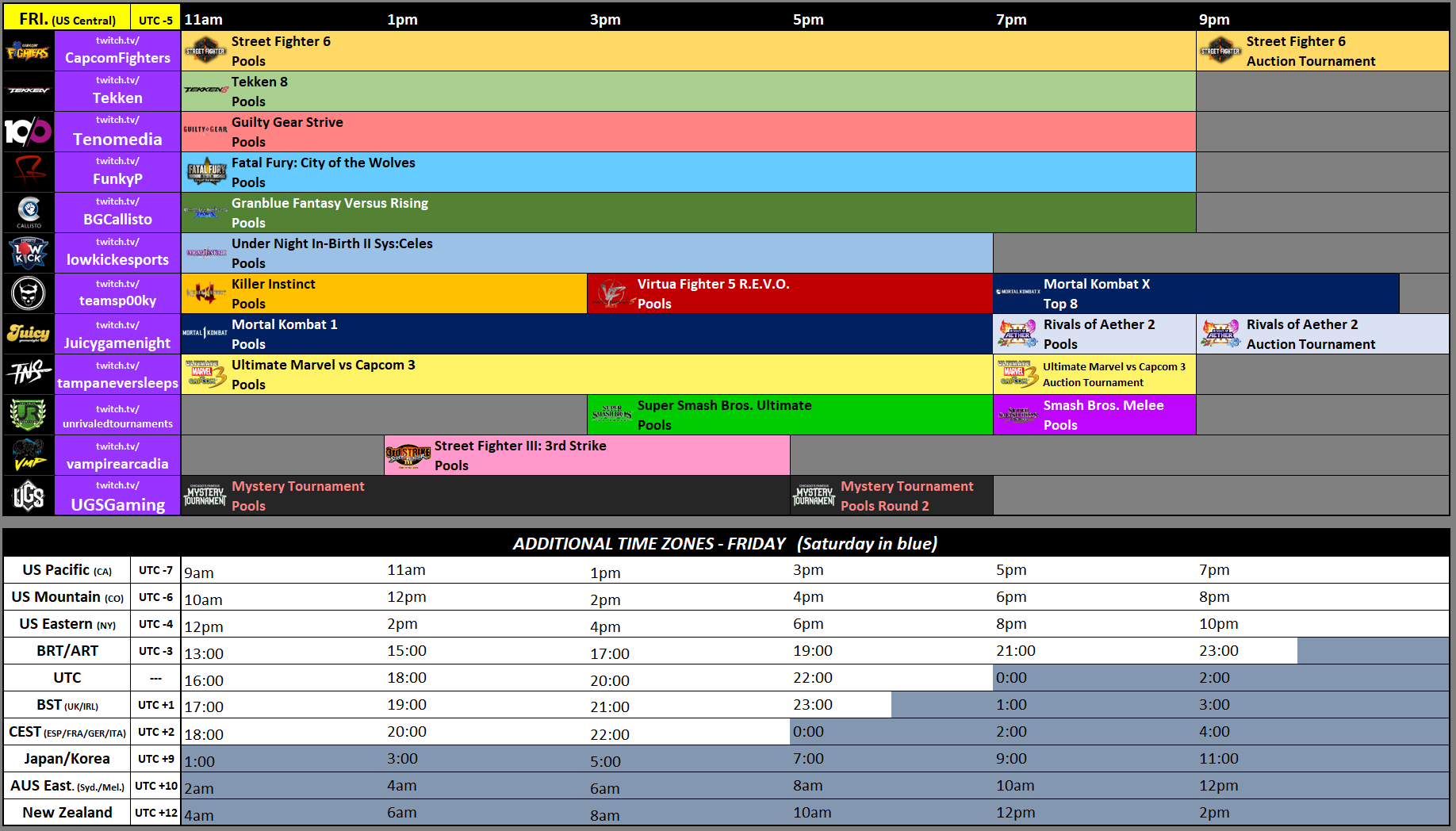Click the Street Fighter 6 game icon
The height and width of the screenshot is (831, 1456).
point(204,50)
